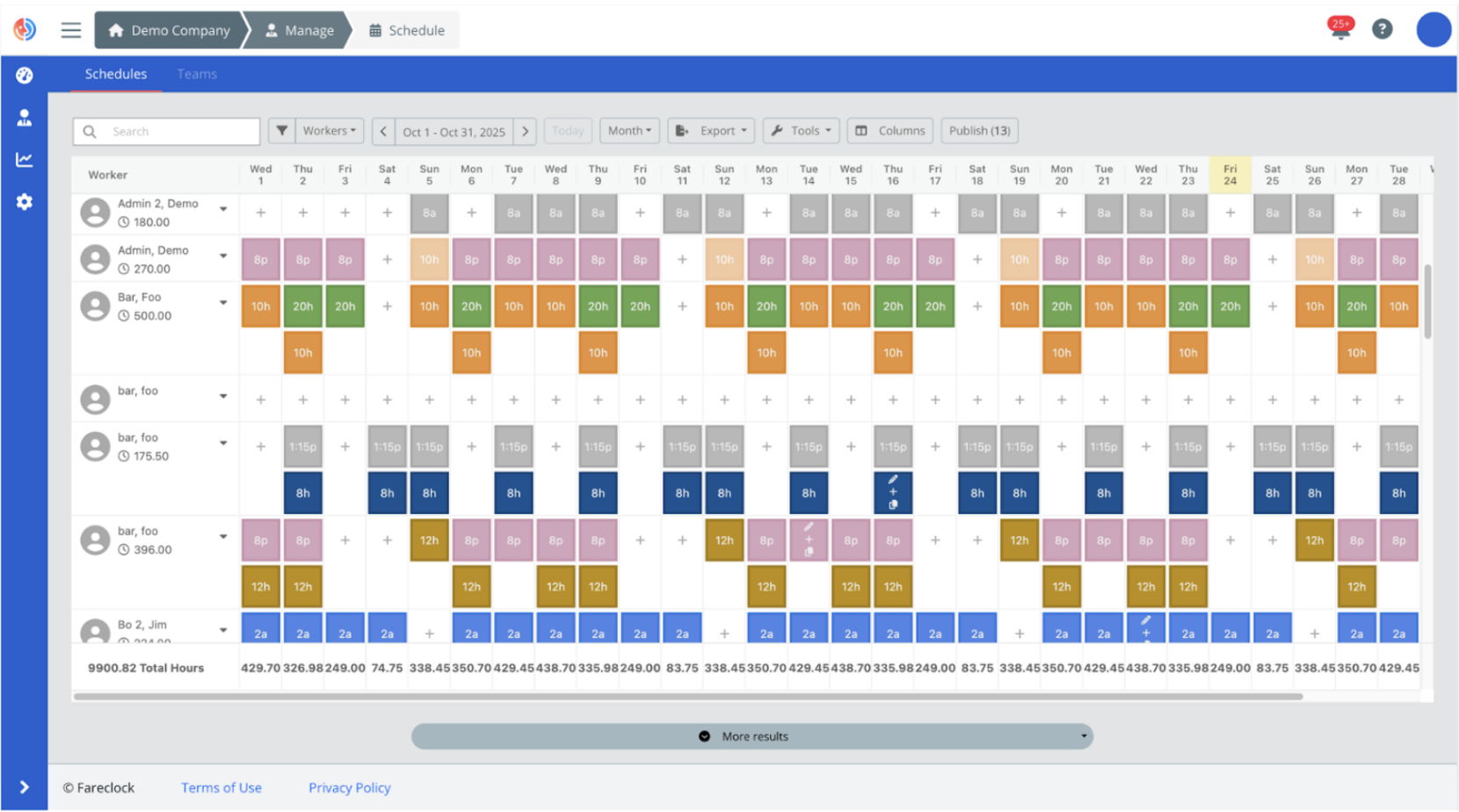Click the Fareclock logo top left

coord(25,29)
